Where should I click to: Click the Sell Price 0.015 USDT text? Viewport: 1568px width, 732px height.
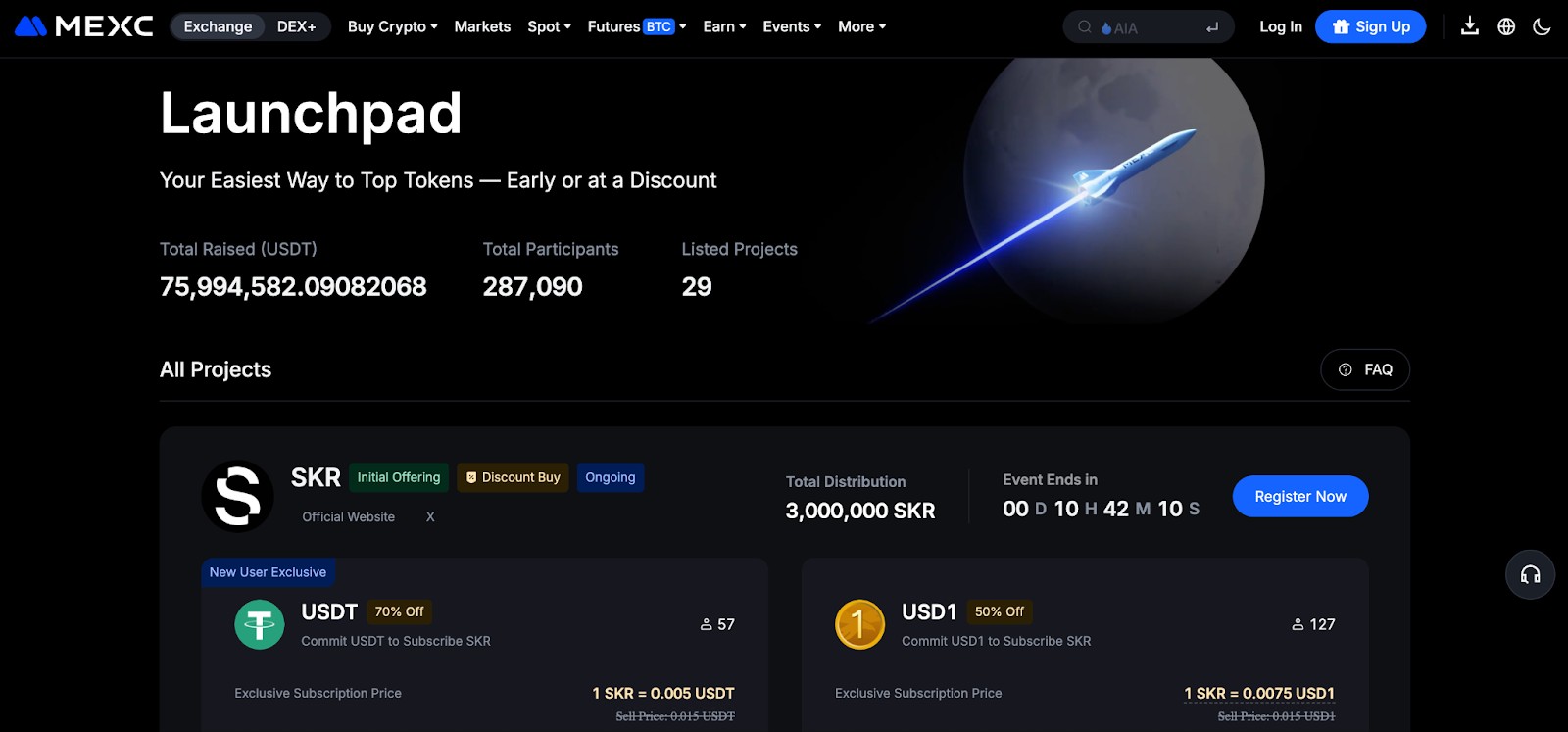click(x=675, y=716)
